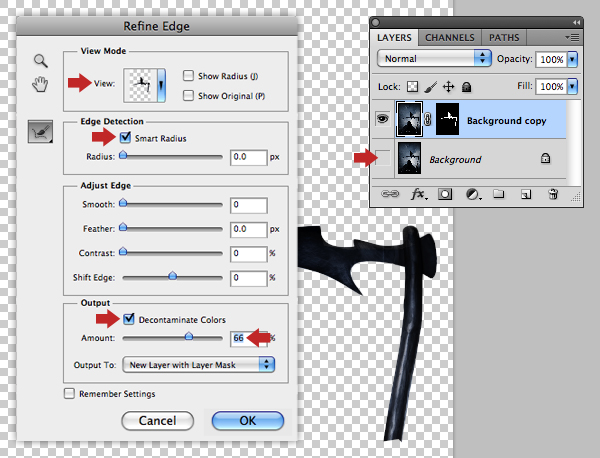
Task: Open Layers panel options menu
Action: coord(572,37)
